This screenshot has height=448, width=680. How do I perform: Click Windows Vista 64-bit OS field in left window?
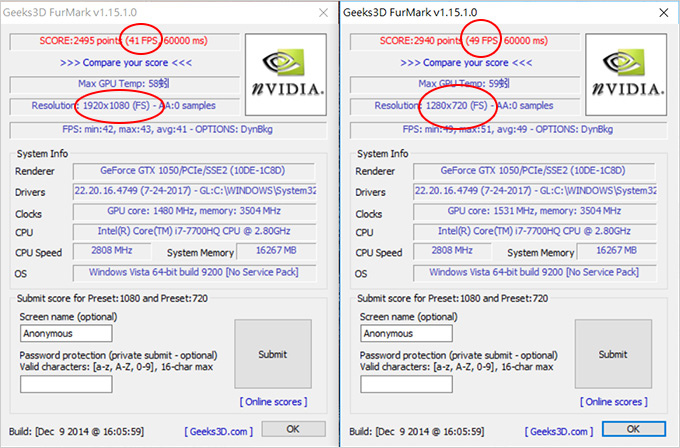click(x=194, y=273)
